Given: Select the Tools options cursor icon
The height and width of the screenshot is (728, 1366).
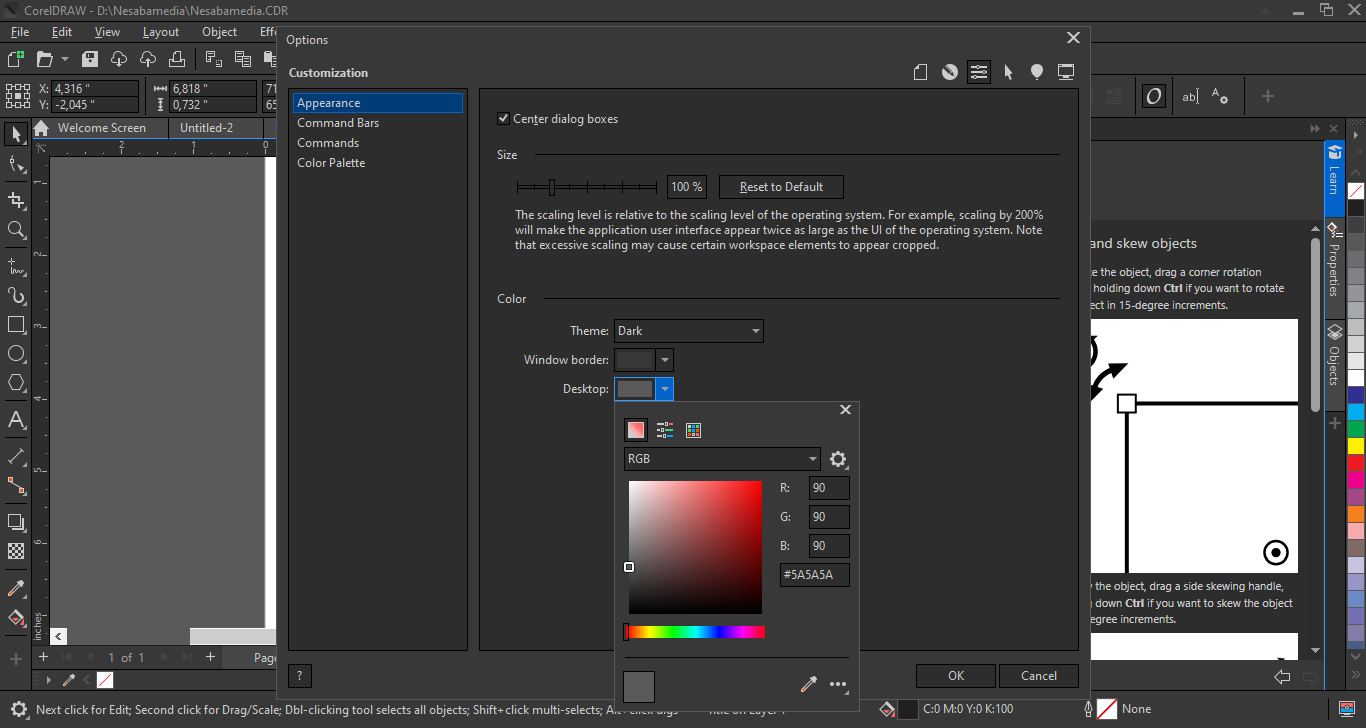Looking at the screenshot, I should pos(1008,72).
